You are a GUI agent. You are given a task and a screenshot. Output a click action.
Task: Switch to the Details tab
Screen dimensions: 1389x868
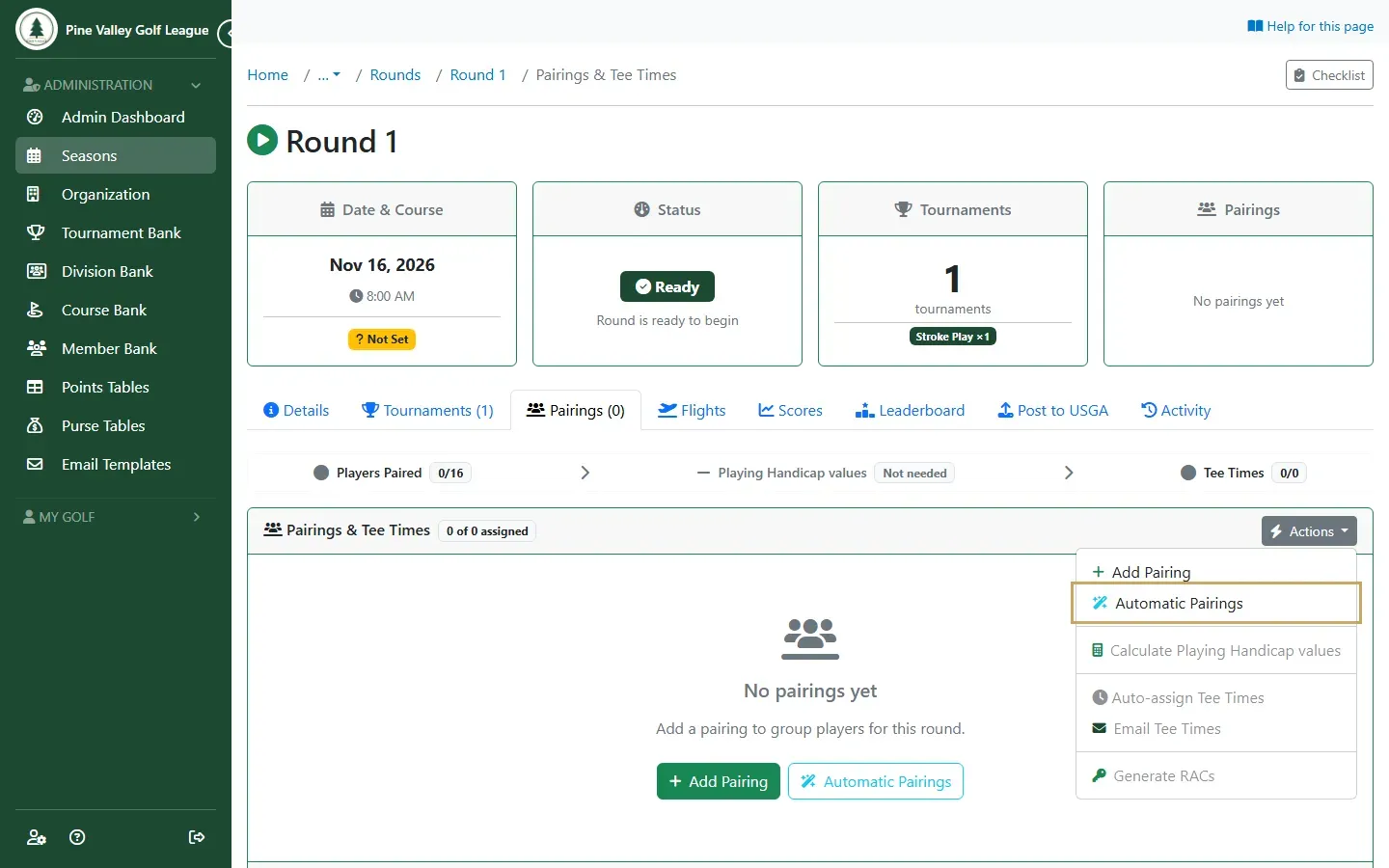(x=296, y=410)
